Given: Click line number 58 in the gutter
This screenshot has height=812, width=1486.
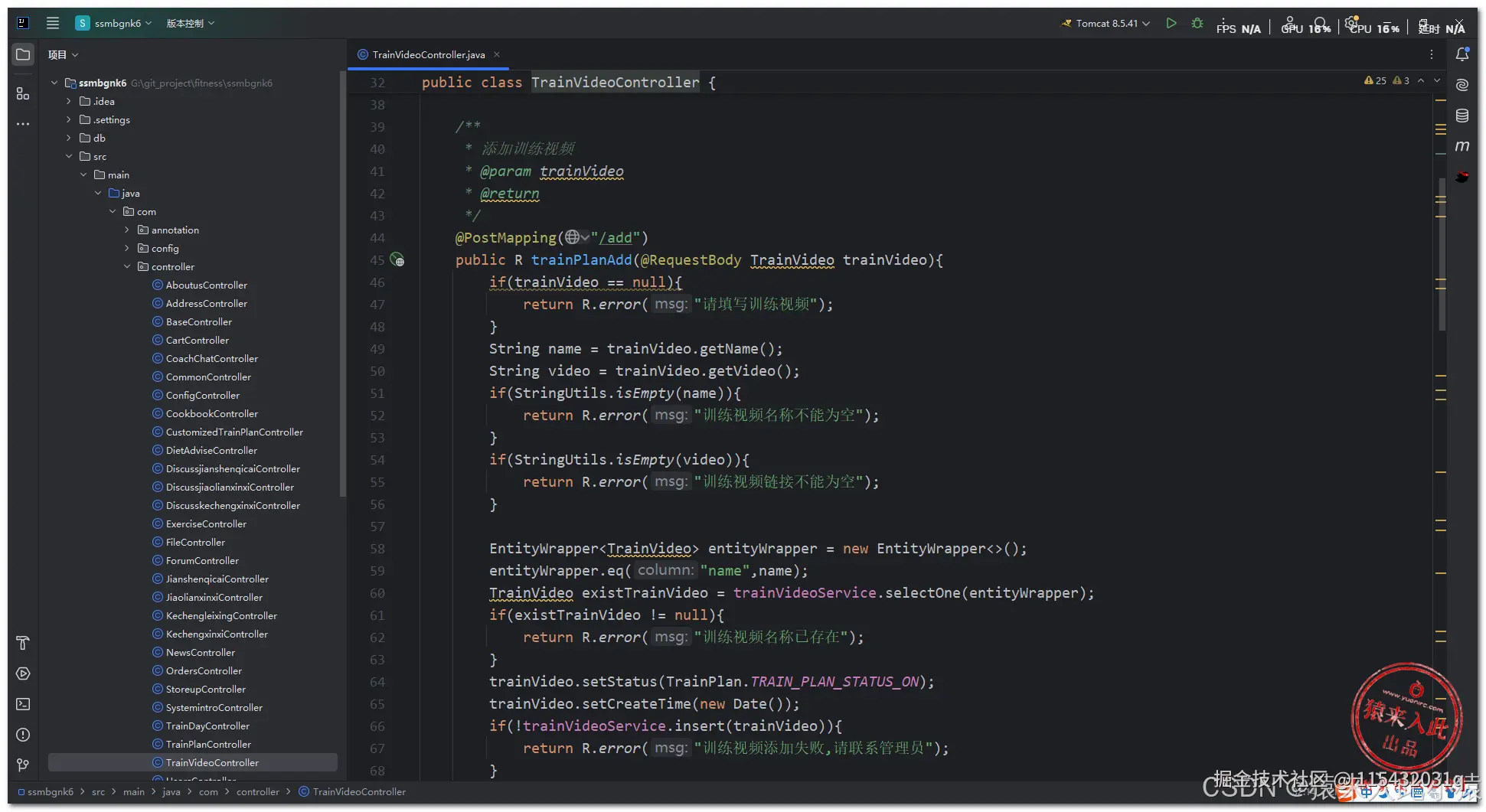Looking at the screenshot, I should click(x=377, y=549).
